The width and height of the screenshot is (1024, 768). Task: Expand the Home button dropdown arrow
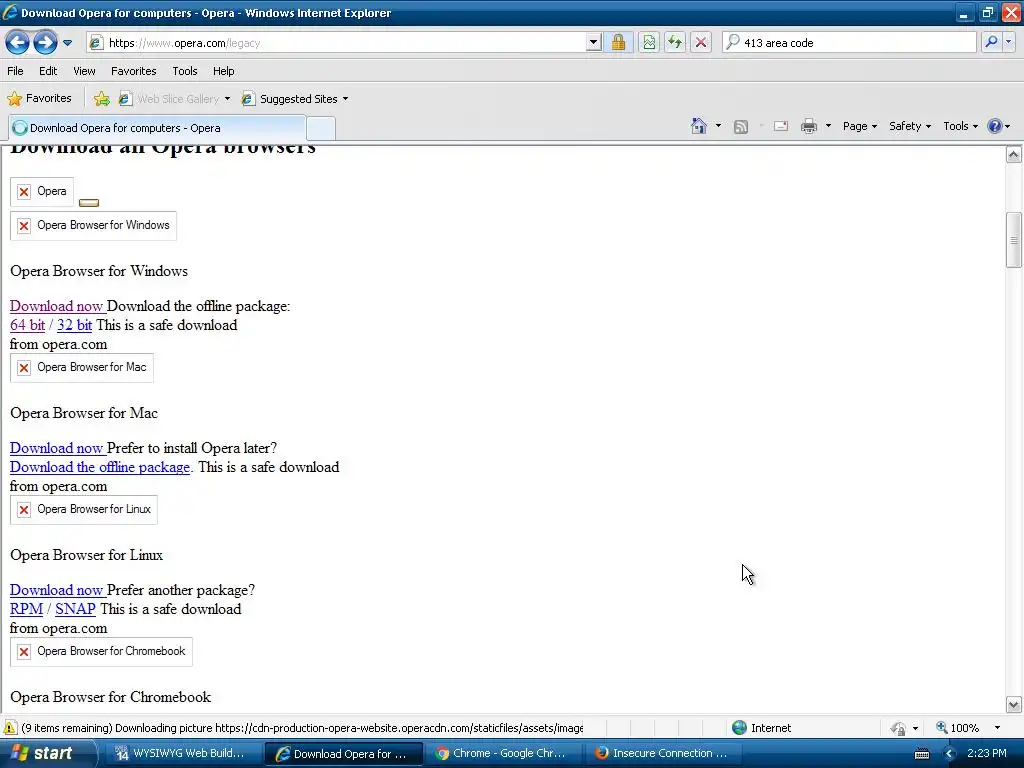pos(718,126)
